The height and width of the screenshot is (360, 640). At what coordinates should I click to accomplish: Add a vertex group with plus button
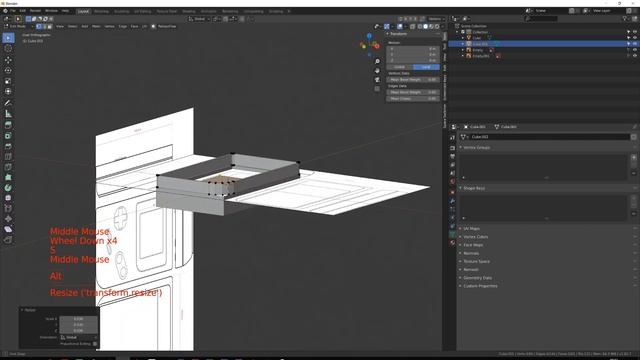pos(634,157)
